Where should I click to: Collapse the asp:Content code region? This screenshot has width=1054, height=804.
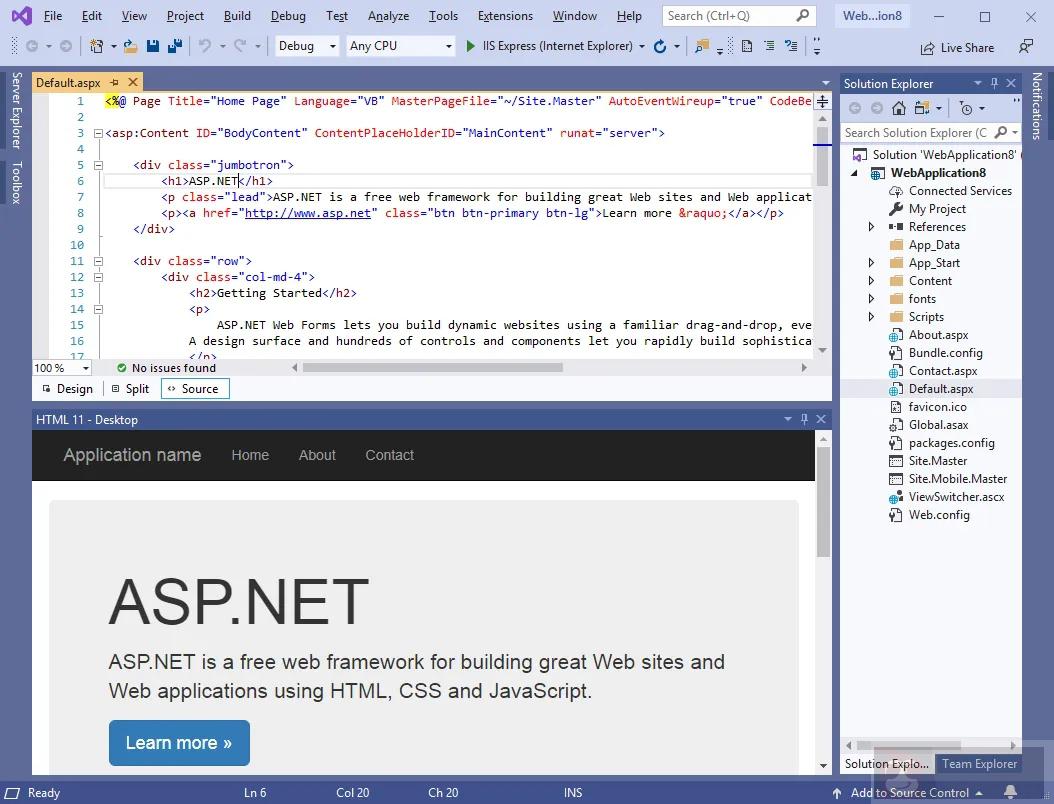coord(97,132)
